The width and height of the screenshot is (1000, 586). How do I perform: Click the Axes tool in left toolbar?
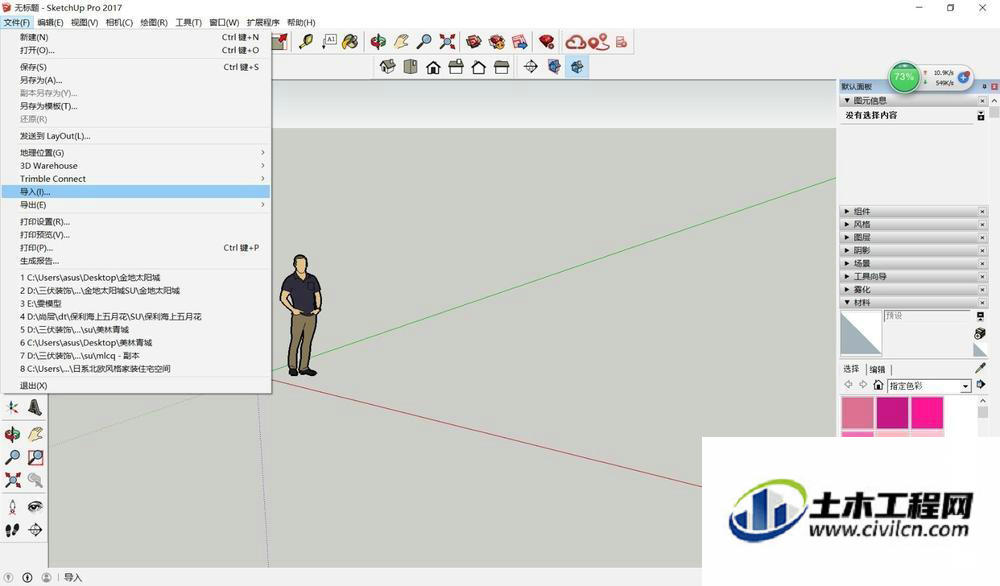click(12, 407)
